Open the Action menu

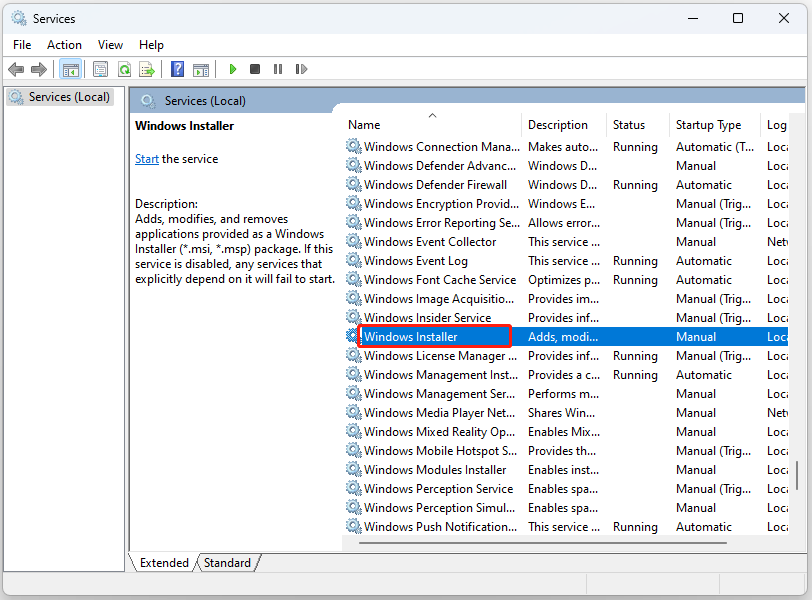click(64, 45)
